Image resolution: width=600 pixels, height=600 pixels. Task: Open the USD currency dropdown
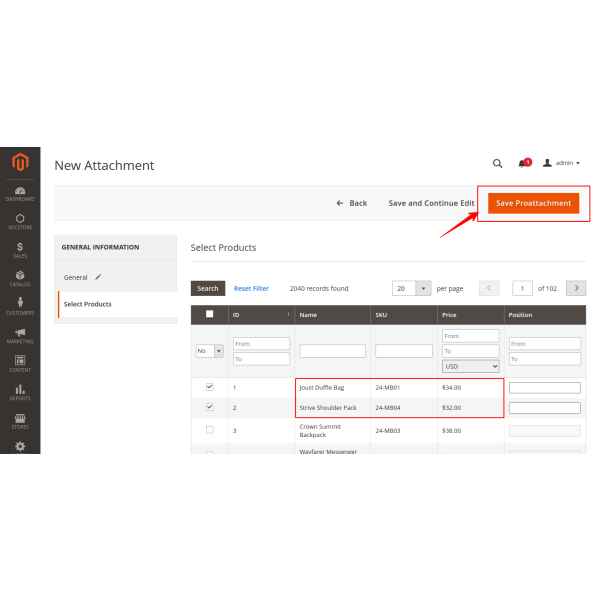pos(470,366)
